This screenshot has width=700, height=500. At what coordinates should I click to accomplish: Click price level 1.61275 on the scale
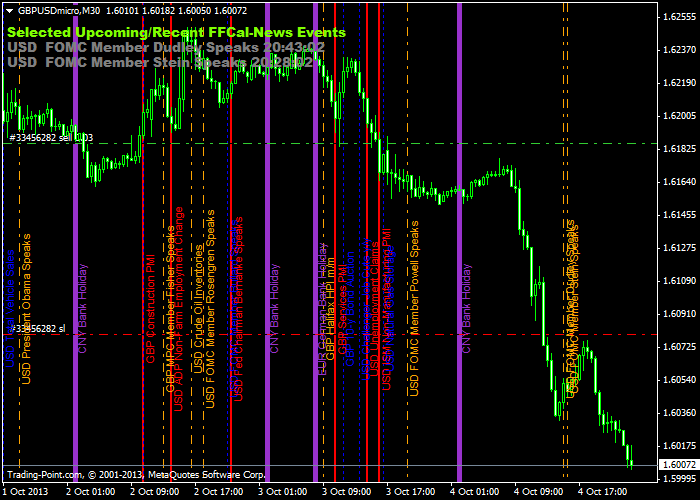pos(679,248)
